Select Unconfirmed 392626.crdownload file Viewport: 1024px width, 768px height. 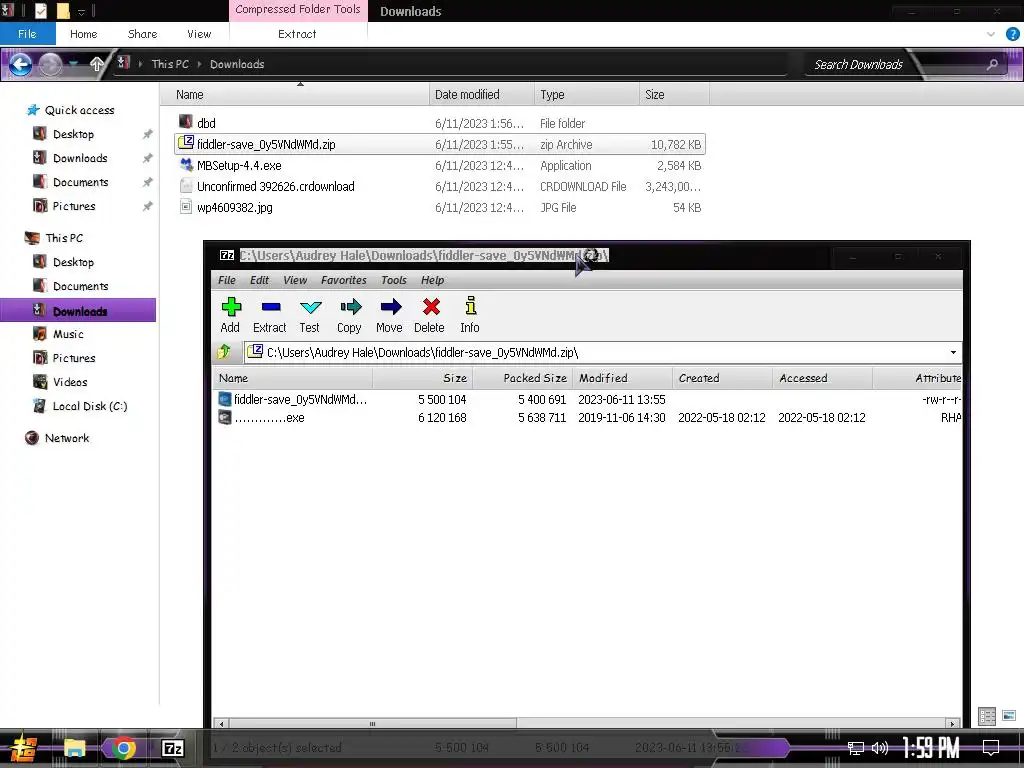[x=276, y=186]
